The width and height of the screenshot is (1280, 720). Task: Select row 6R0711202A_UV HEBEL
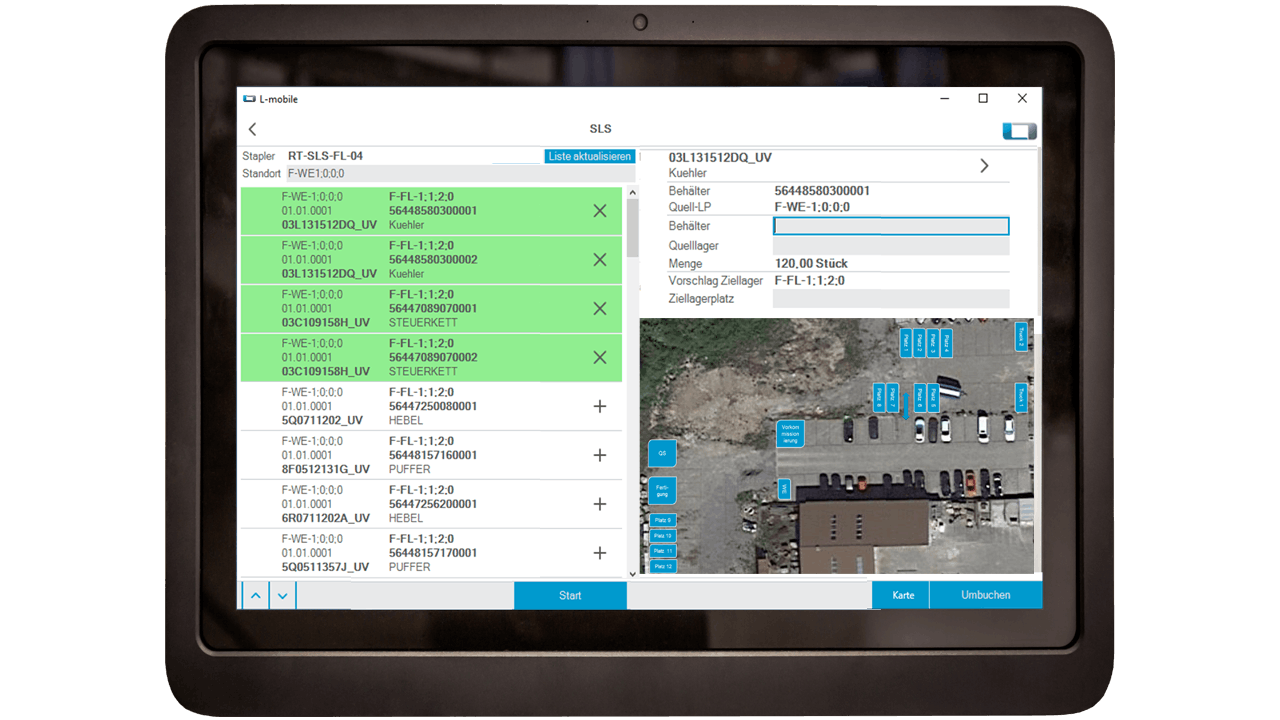tap(431, 505)
